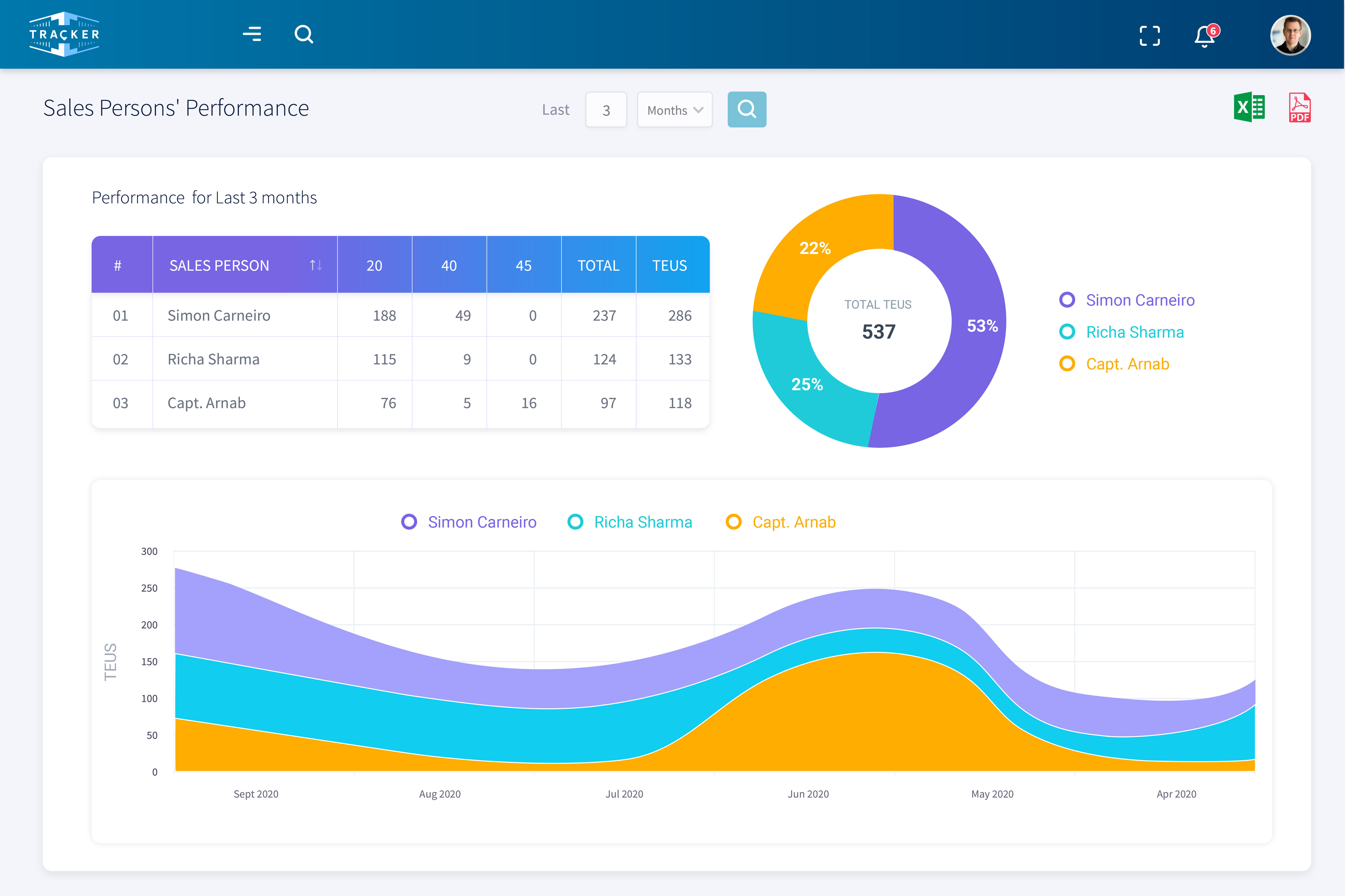
Task: Sort table by Sales Person arrows
Action: [x=316, y=265]
